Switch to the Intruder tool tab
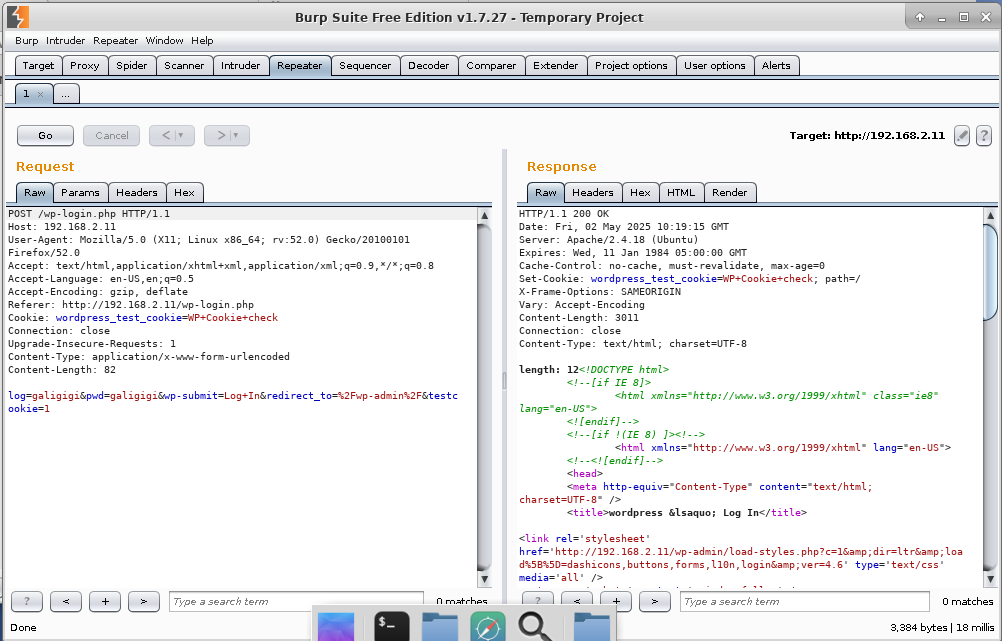1002x641 pixels. 240,66
